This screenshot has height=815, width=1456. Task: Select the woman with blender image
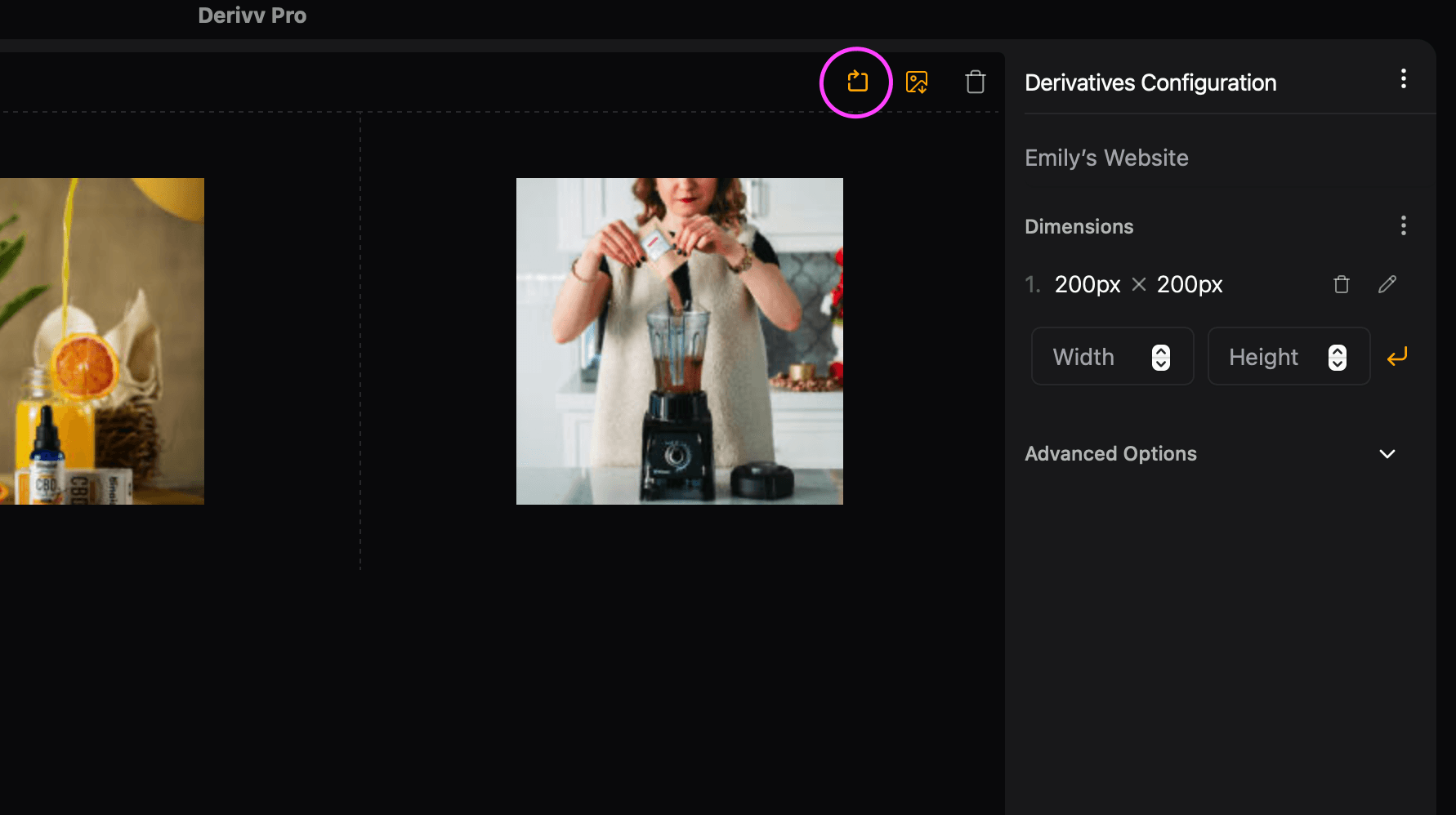(x=679, y=341)
